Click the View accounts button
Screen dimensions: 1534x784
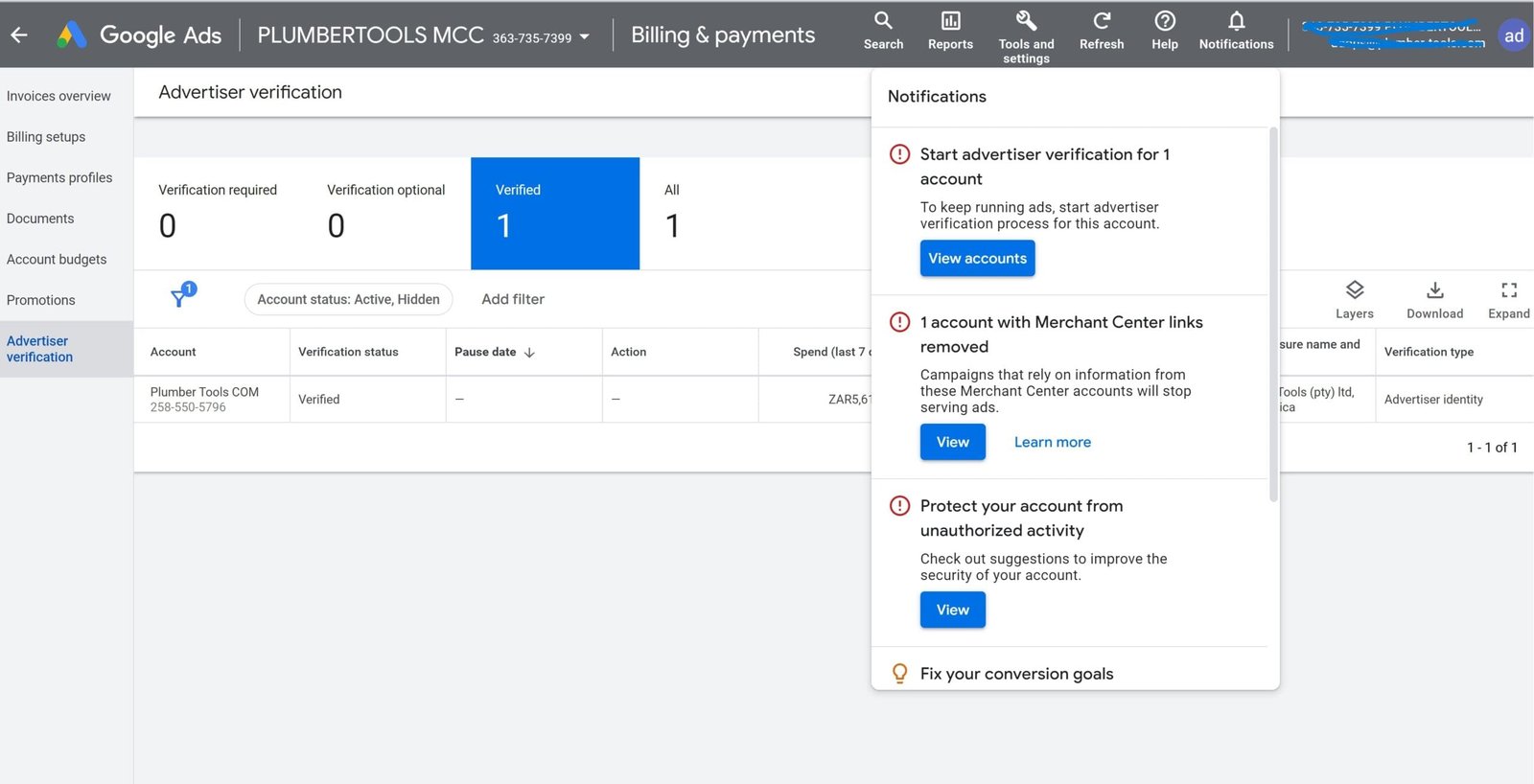[977, 259]
